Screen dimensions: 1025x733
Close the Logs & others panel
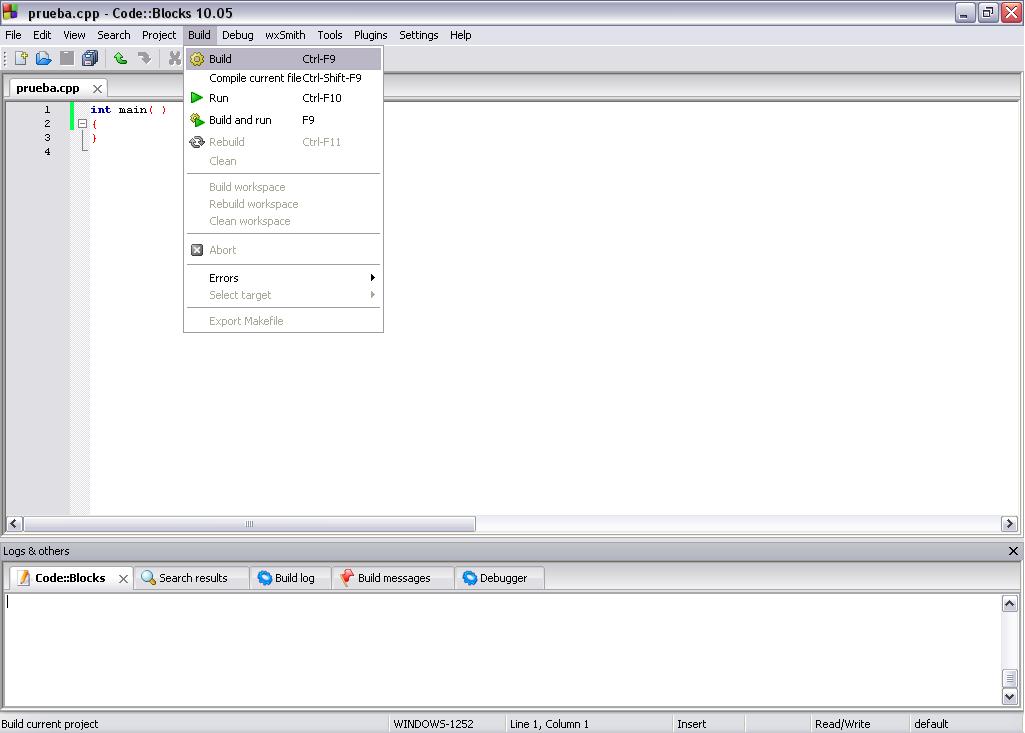click(1013, 551)
